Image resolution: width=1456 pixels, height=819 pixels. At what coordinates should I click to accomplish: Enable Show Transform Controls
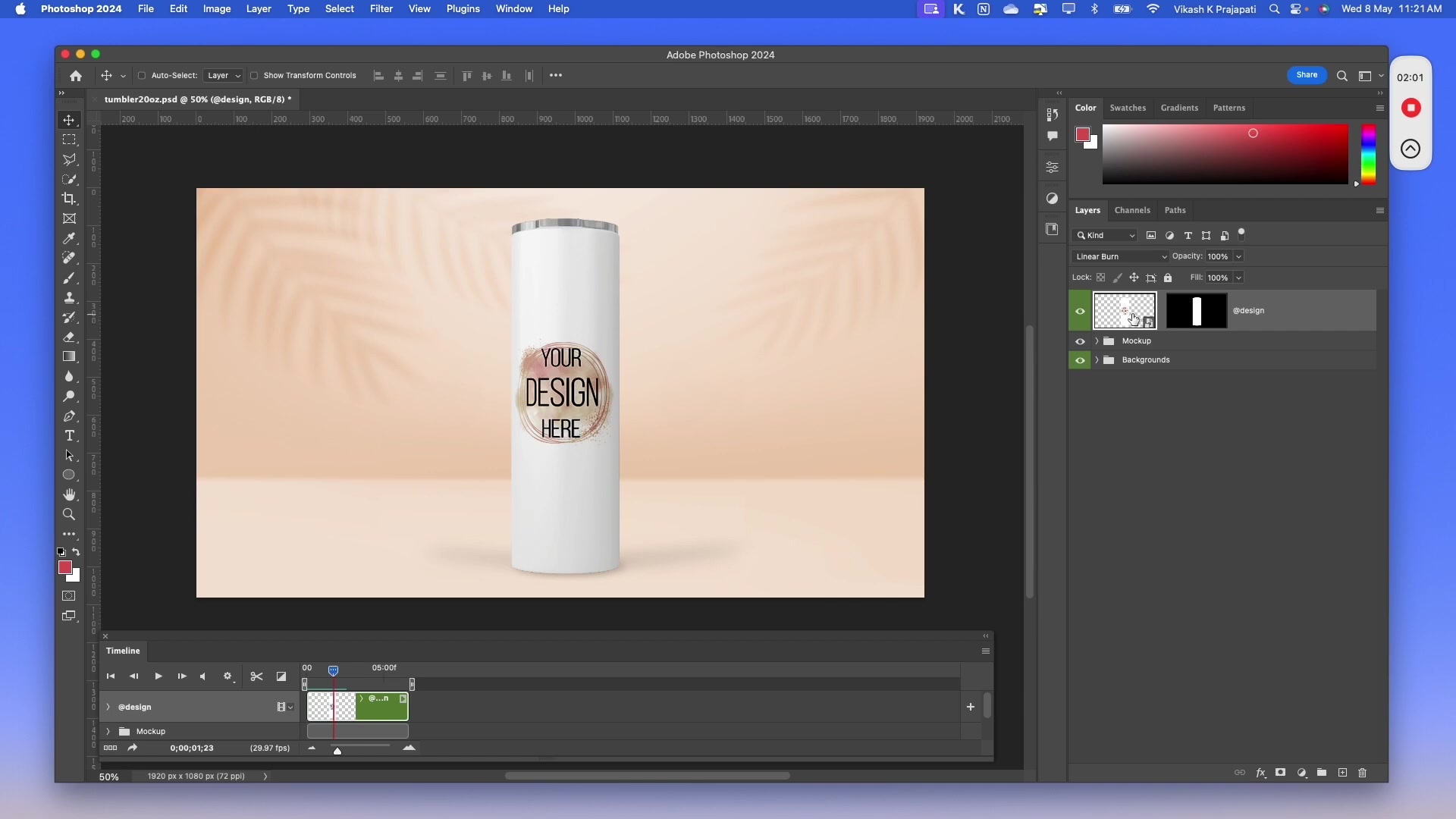click(255, 76)
